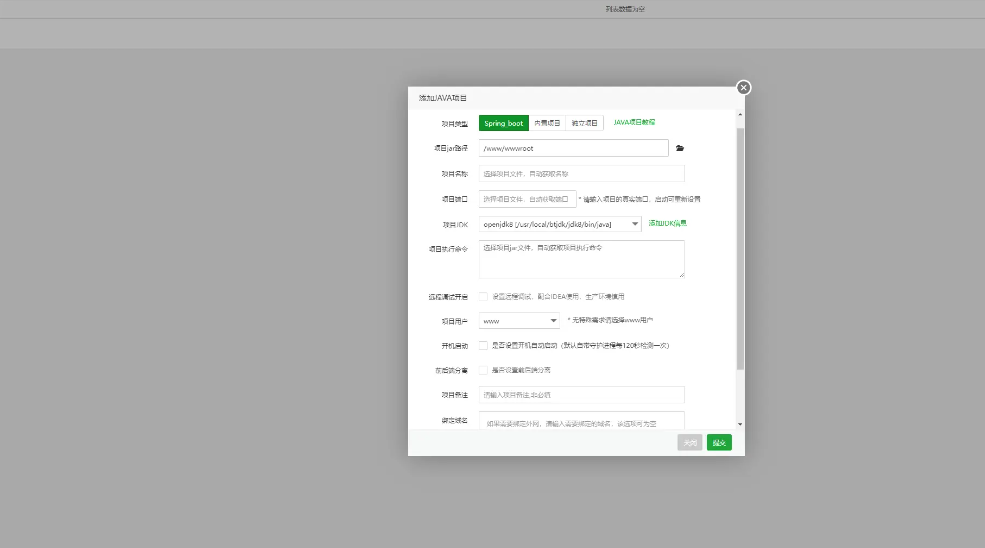Open the openjdk8 JDK dropdown
Screen dimensions: 985x548
560,224
